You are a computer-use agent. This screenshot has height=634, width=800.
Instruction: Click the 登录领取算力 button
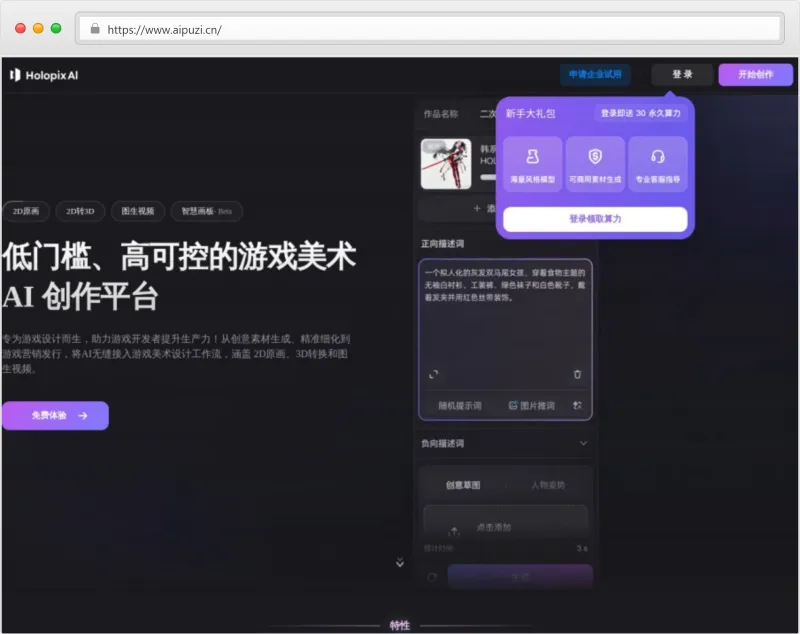[x=595, y=219]
